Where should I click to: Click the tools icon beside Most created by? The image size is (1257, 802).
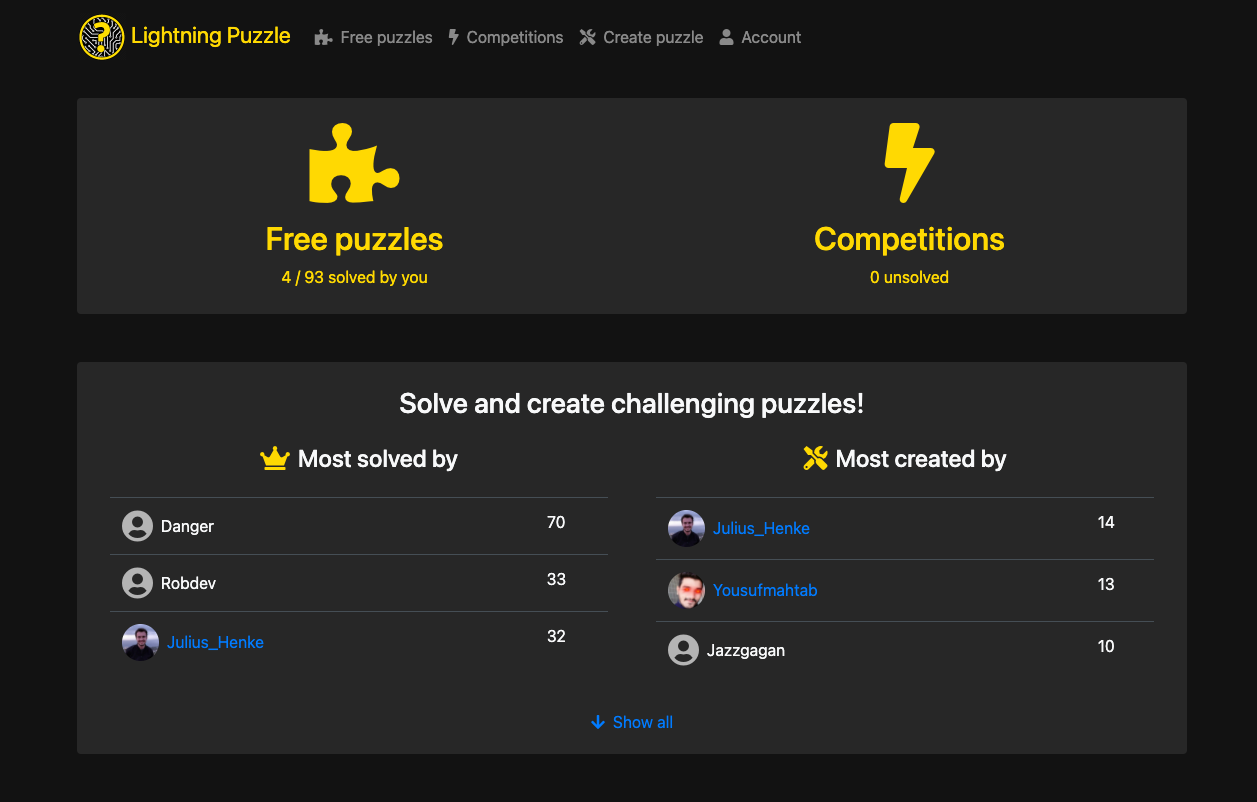click(815, 458)
